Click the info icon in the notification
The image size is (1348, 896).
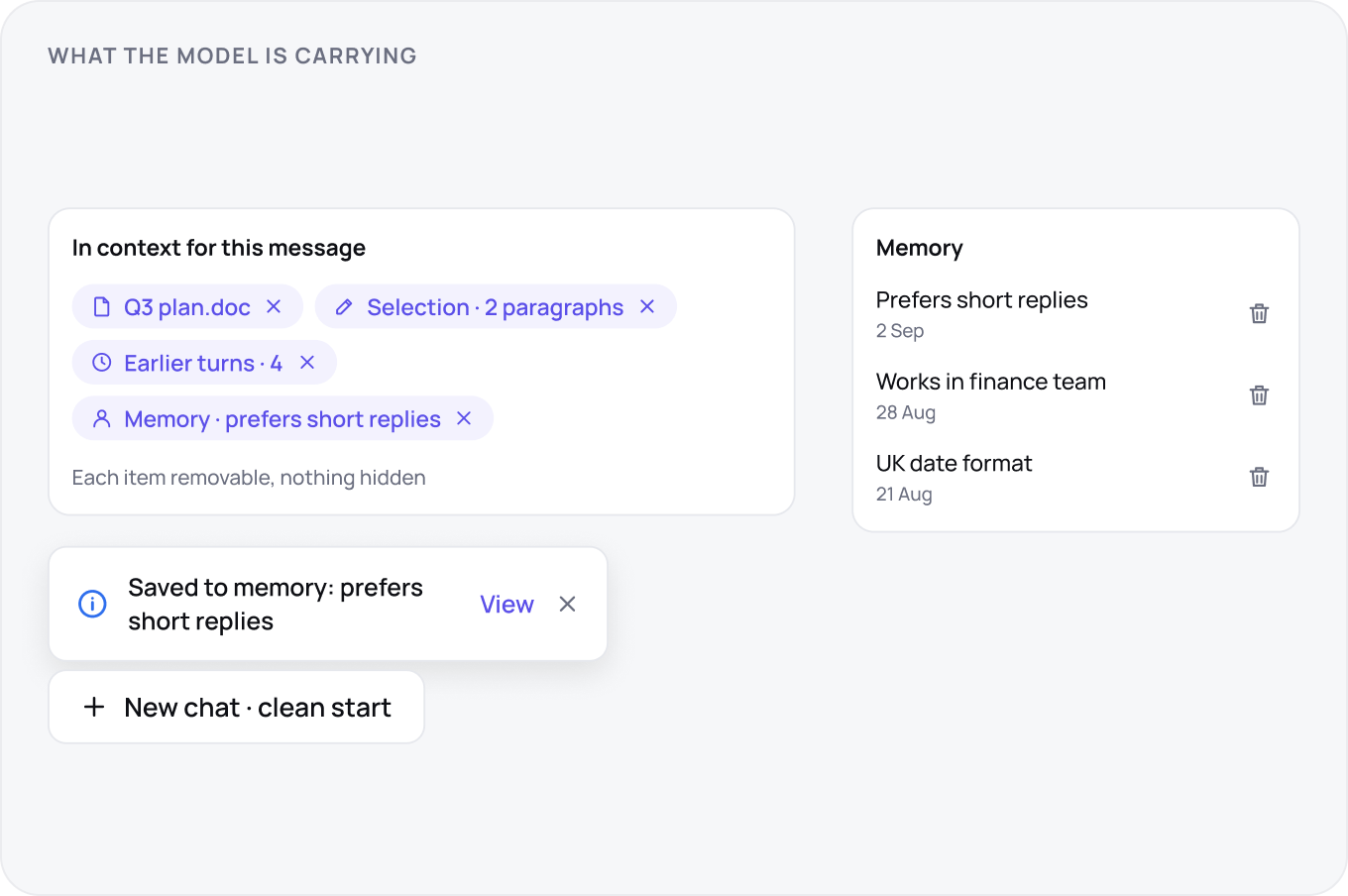(92, 604)
